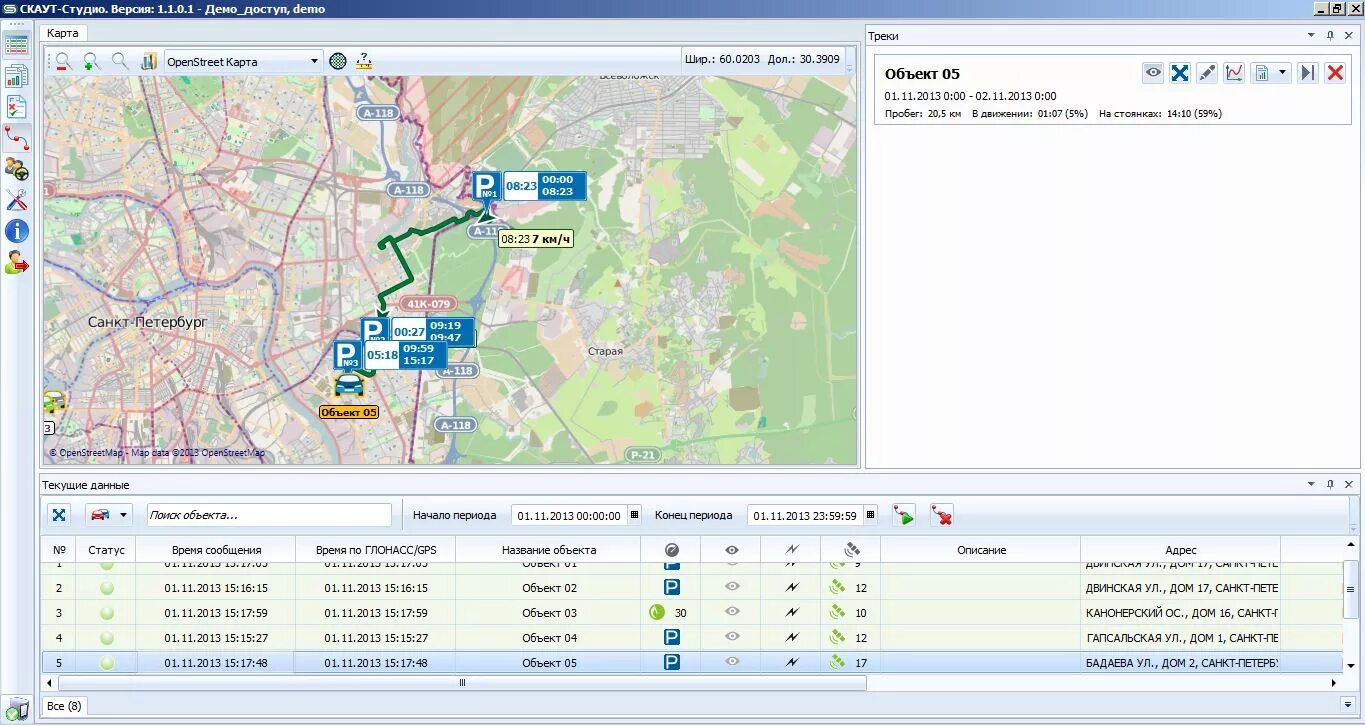Build track with the green play icon
Image resolution: width=1365 pixels, height=726 pixels.
click(903, 515)
